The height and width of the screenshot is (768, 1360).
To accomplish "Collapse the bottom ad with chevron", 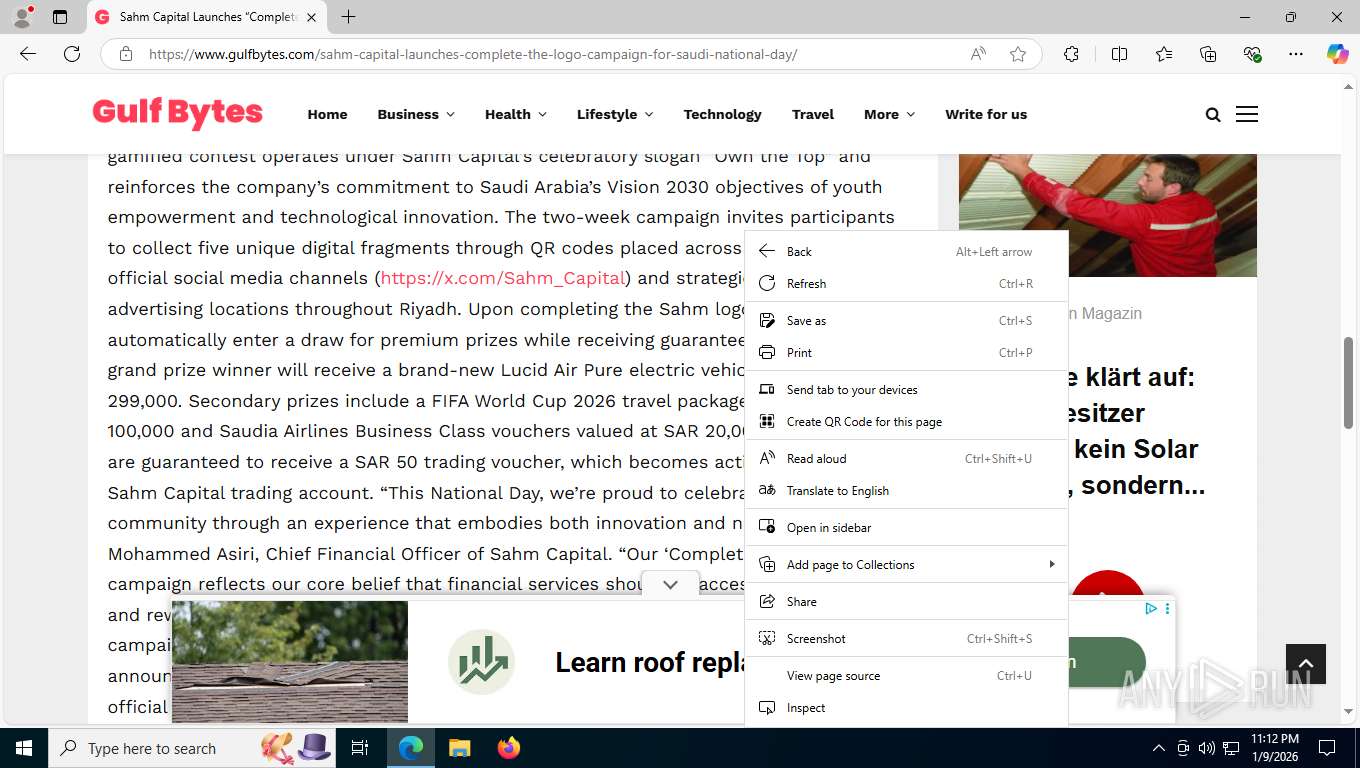I will (x=670, y=585).
